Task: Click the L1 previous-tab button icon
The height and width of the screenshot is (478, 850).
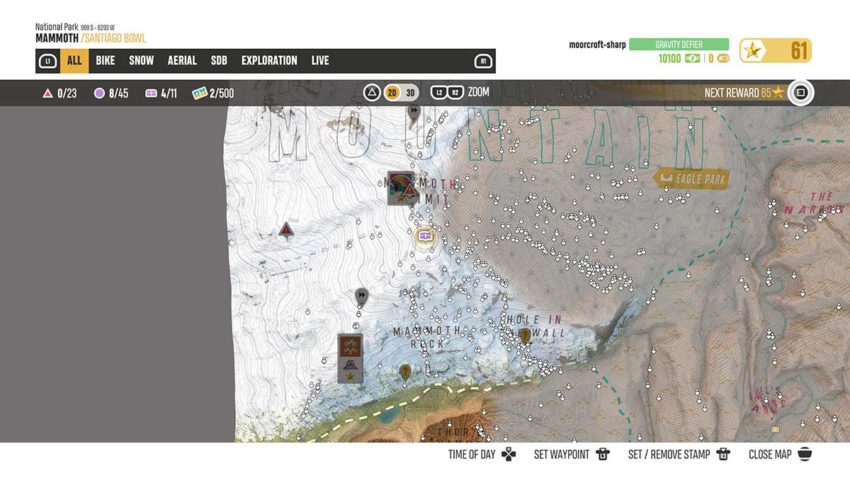Action: pyautogui.click(x=48, y=61)
